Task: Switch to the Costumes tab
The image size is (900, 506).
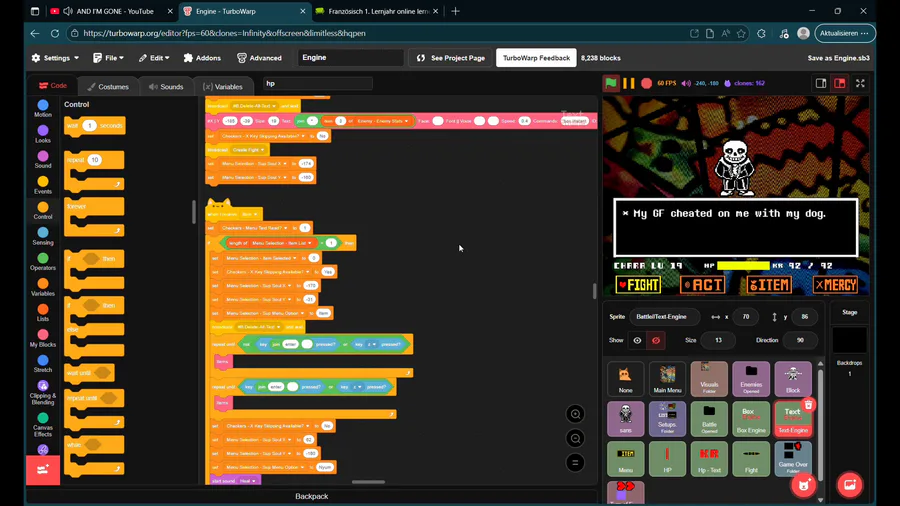Action: tap(108, 87)
